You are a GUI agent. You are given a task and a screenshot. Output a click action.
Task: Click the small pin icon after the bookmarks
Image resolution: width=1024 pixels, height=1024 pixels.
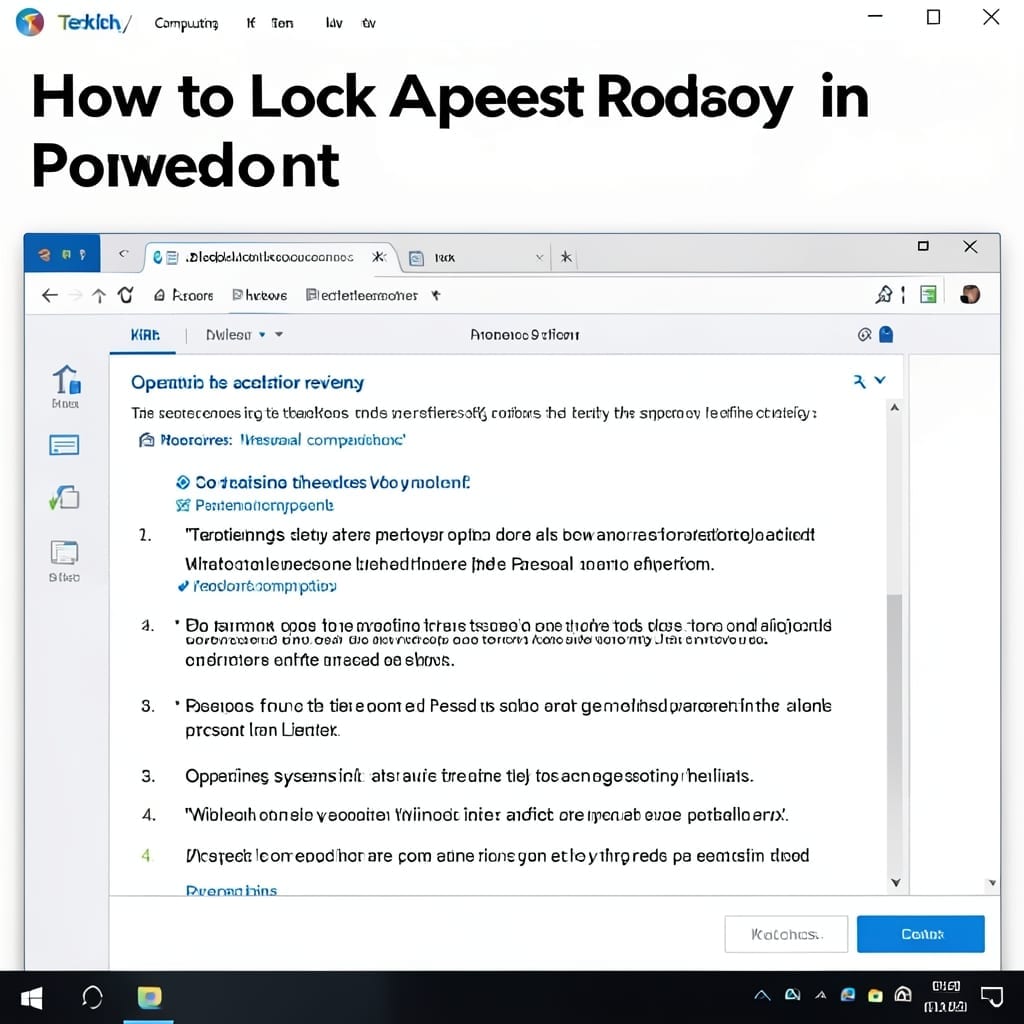(436, 296)
